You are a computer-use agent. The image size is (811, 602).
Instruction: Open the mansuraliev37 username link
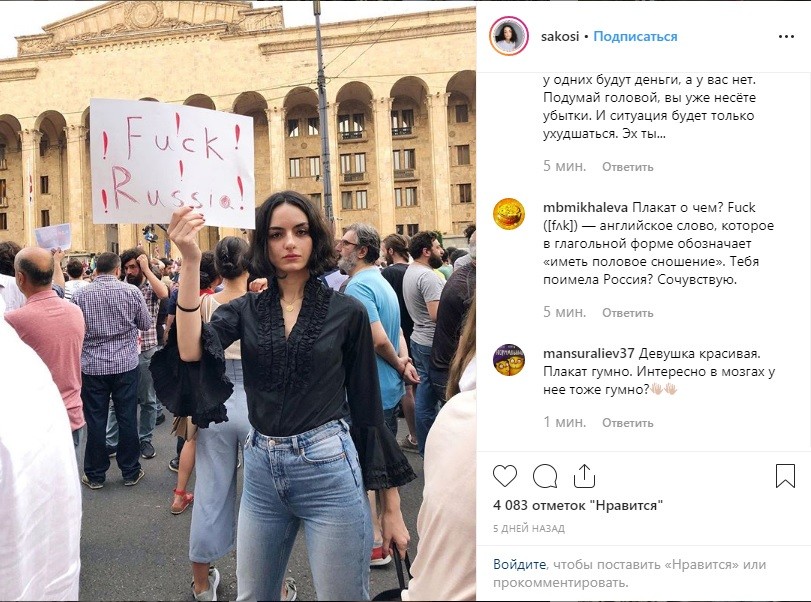[589, 354]
